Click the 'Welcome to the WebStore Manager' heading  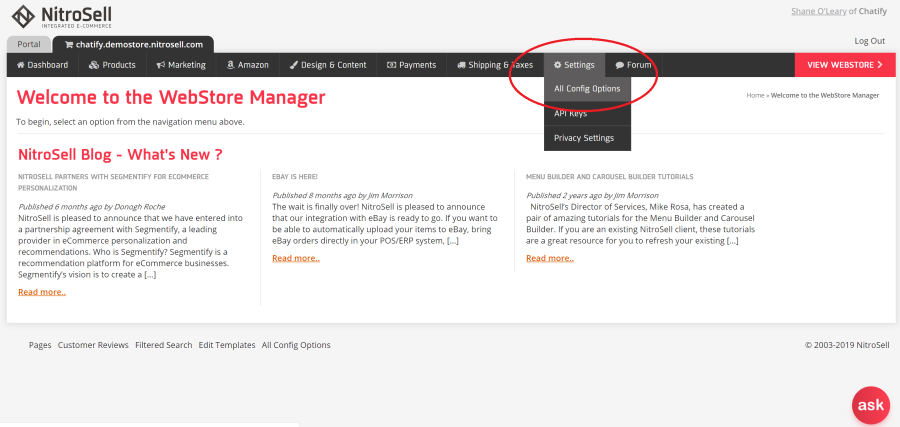coord(171,98)
